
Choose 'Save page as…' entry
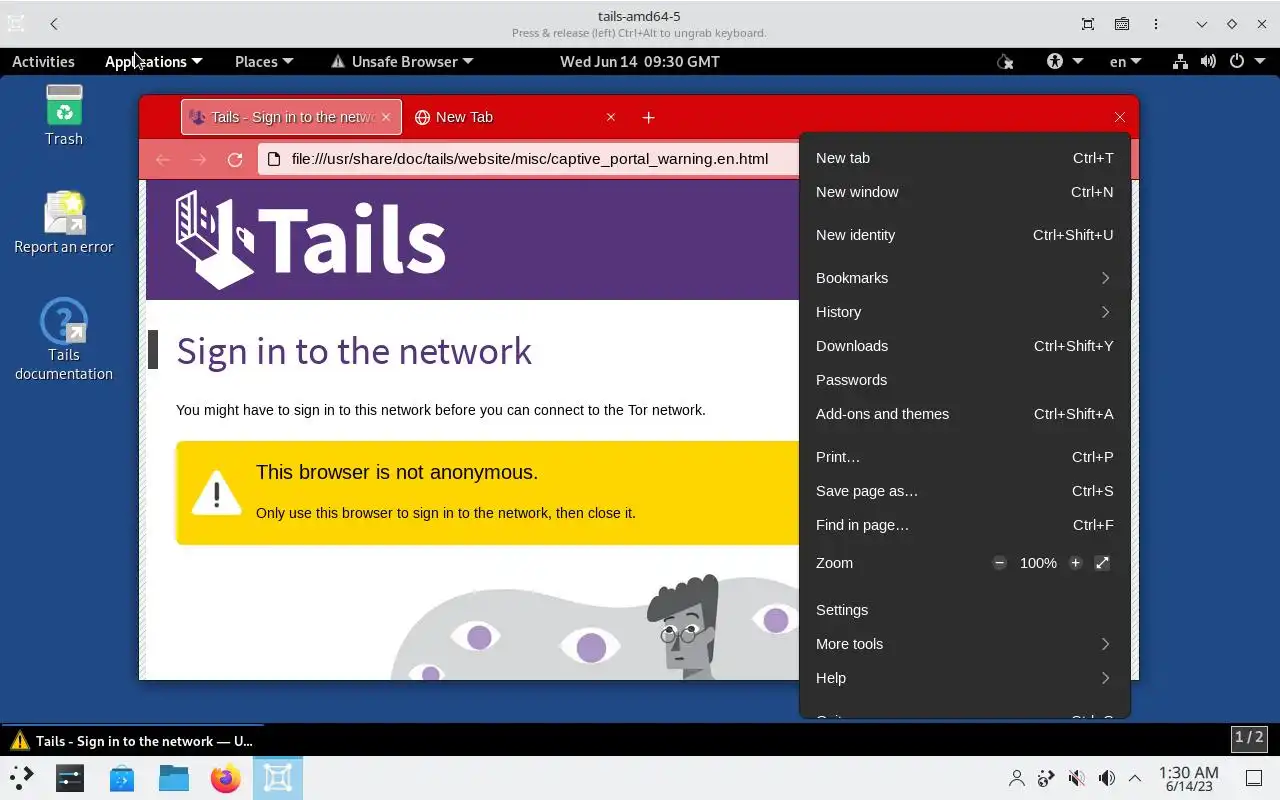(965, 491)
